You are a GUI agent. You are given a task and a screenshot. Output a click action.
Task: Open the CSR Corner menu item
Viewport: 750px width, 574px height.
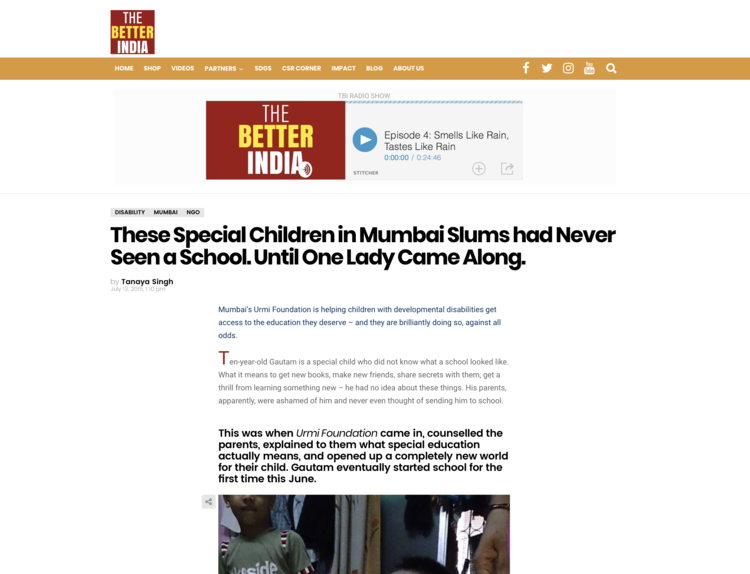(301, 68)
